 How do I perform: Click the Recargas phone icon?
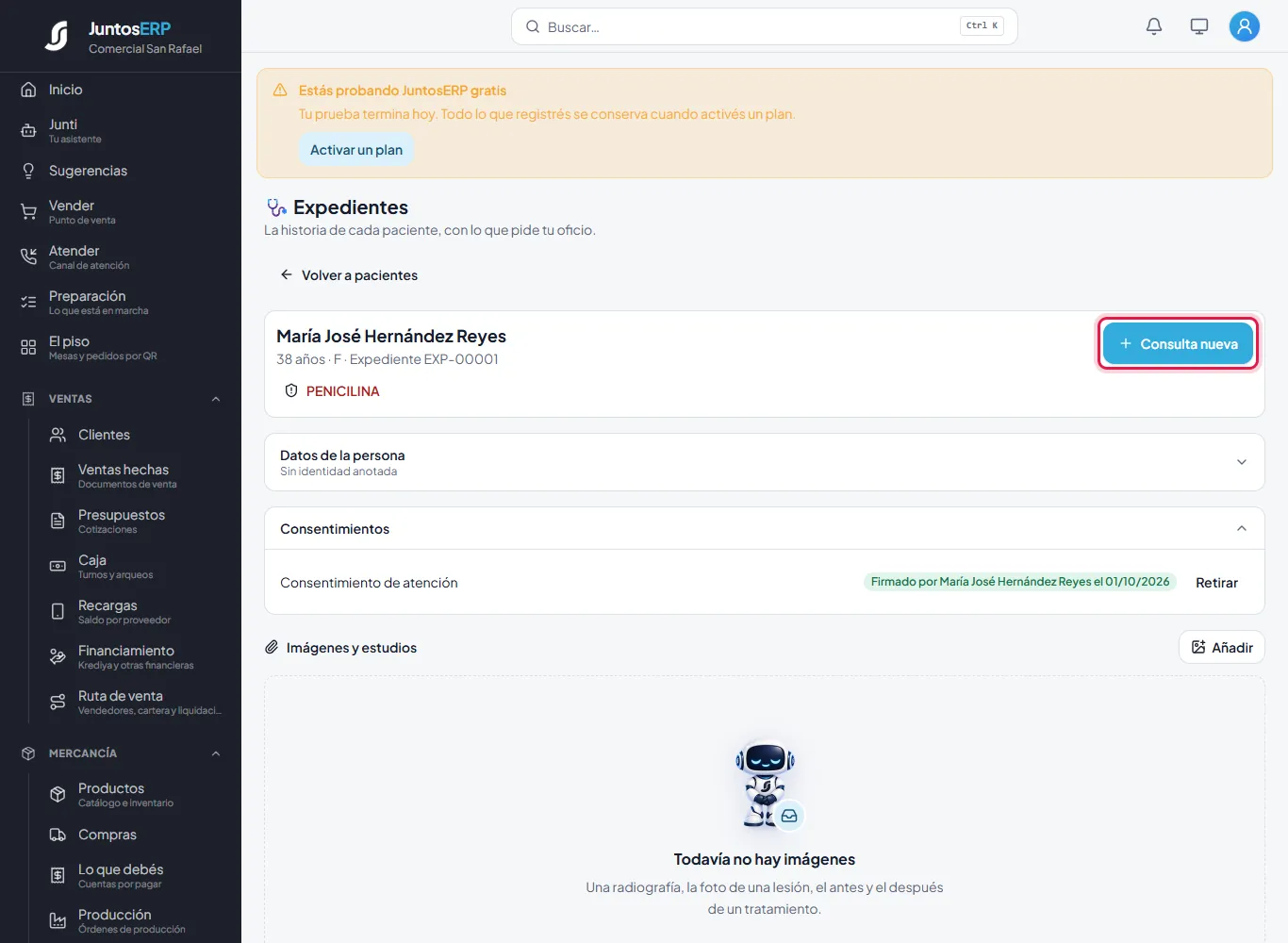[58, 612]
